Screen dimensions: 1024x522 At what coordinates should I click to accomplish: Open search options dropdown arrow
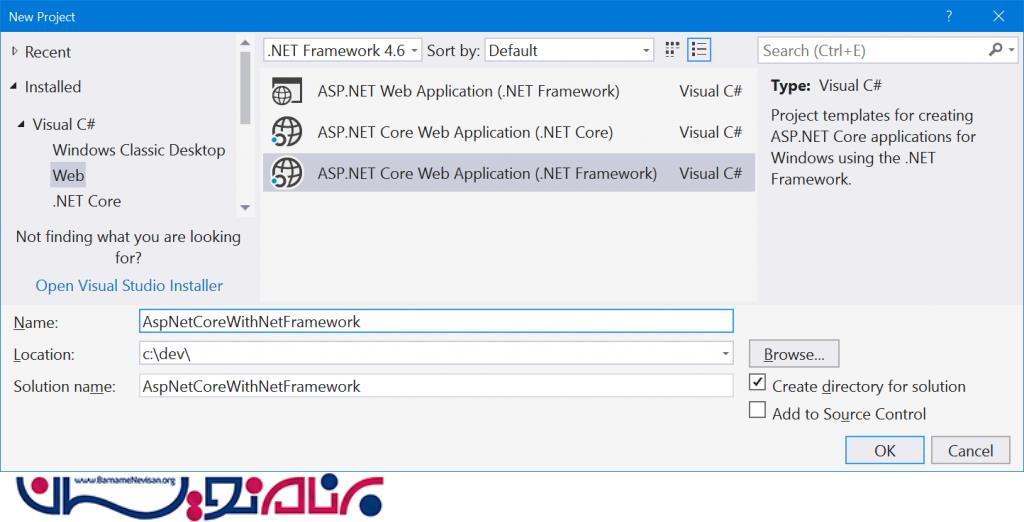click(x=1012, y=50)
